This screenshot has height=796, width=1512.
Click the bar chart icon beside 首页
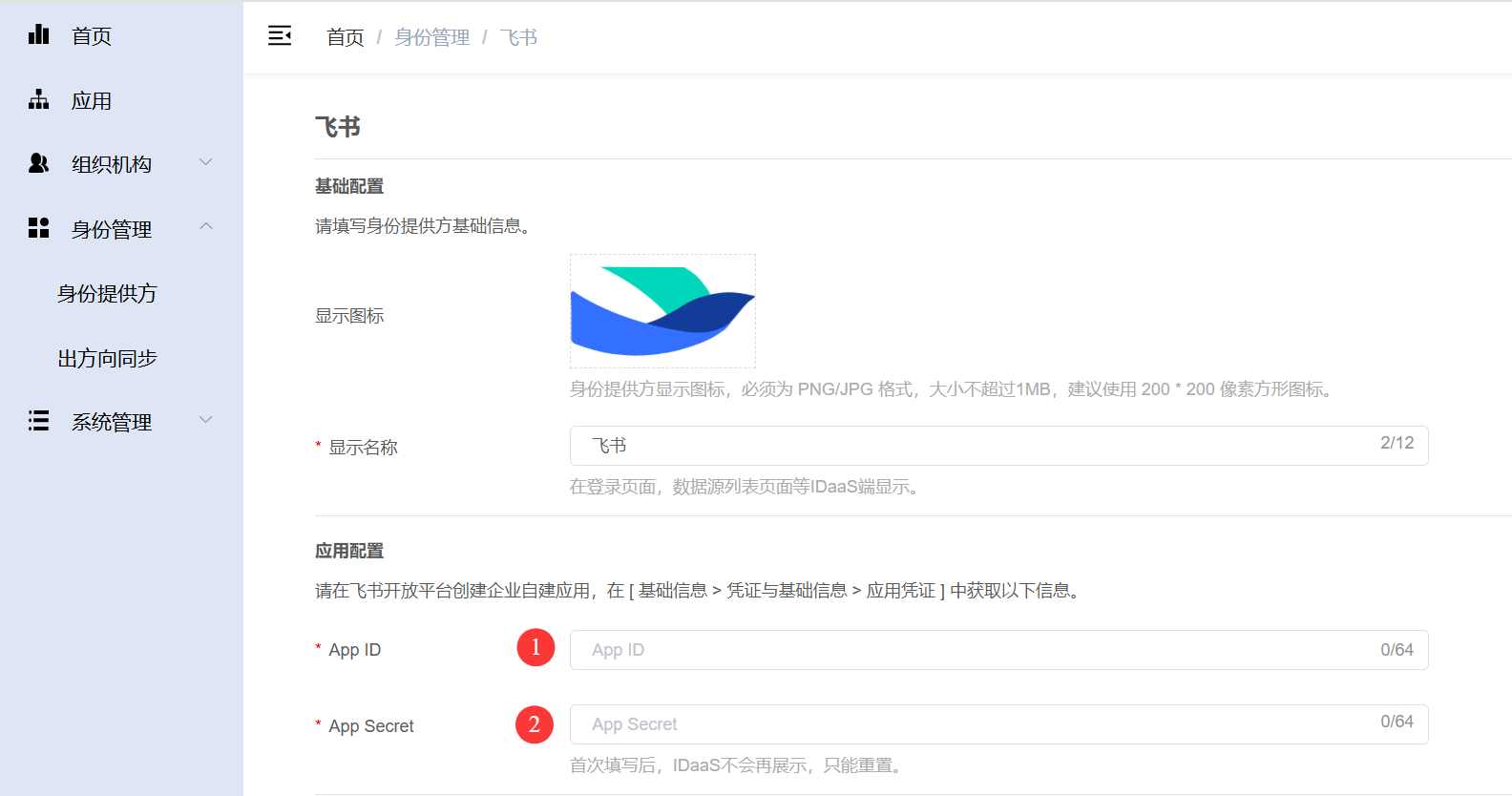[x=38, y=35]
